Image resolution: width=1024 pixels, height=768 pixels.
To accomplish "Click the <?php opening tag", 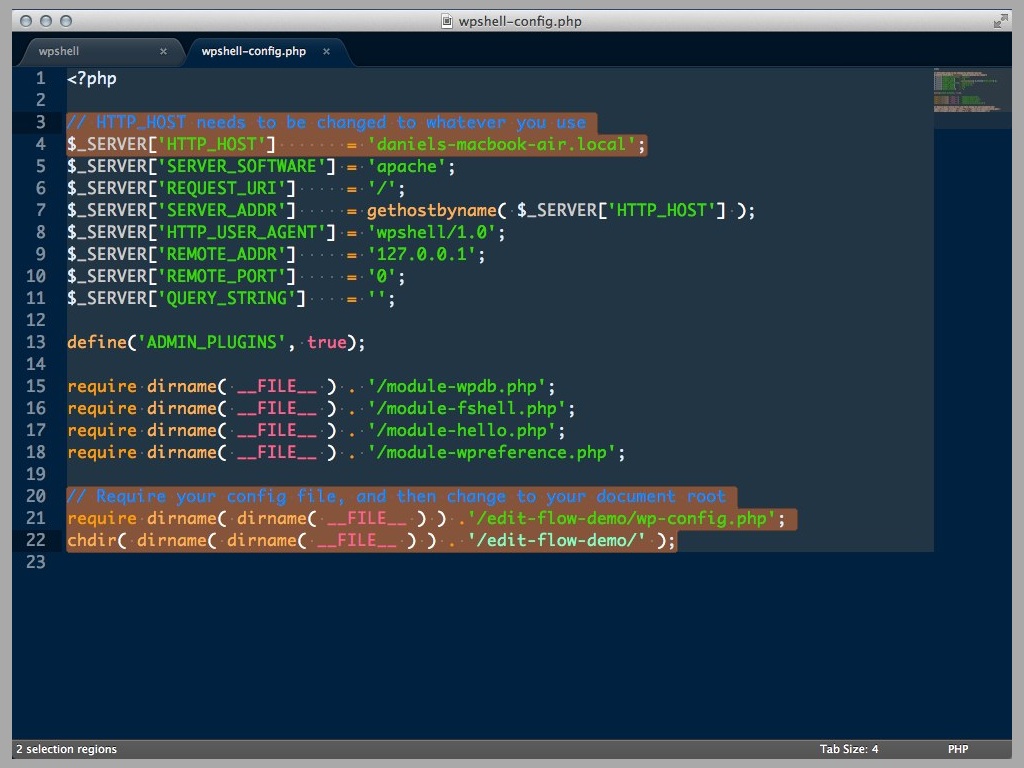I will point(91,78).
